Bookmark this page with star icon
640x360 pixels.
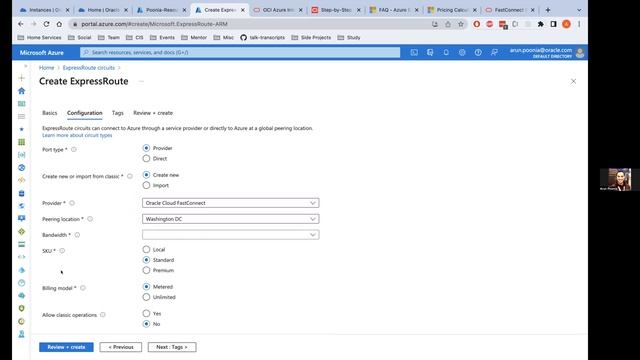point(461,24)
